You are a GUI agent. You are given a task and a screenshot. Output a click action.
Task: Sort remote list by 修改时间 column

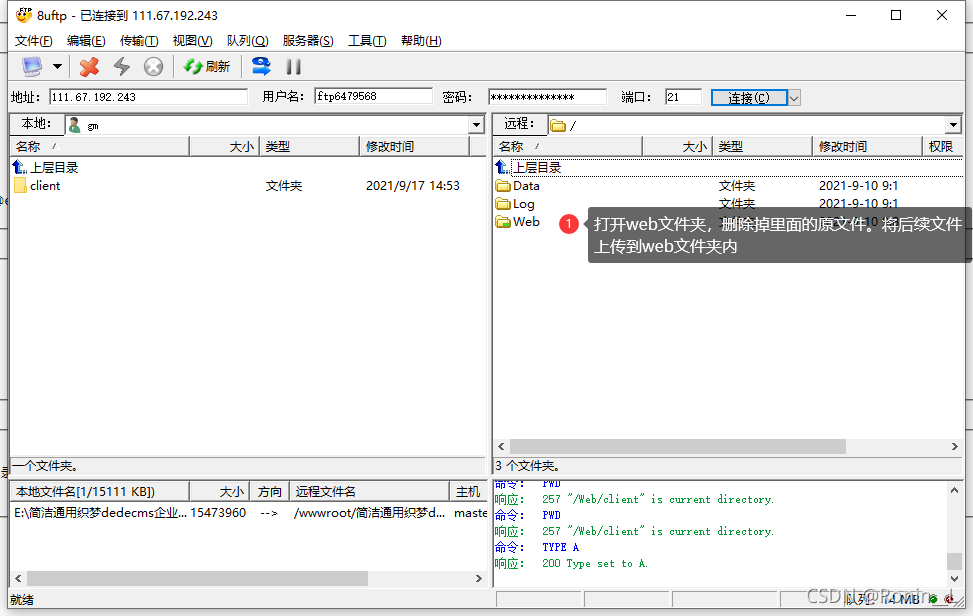pos(867,146)
